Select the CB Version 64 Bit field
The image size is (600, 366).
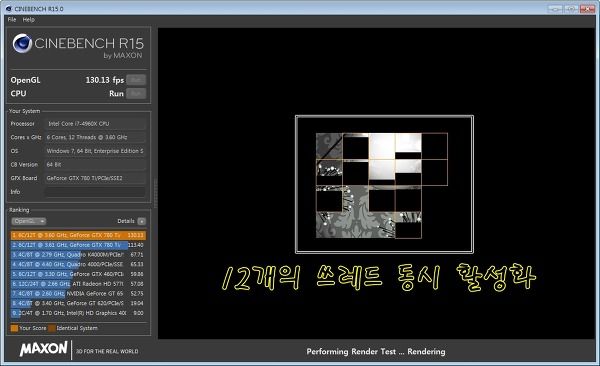[95, 164]
